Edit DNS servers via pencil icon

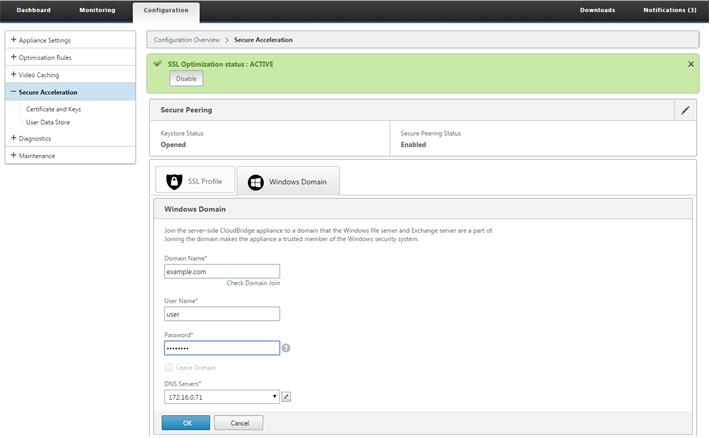coord(286,397)
